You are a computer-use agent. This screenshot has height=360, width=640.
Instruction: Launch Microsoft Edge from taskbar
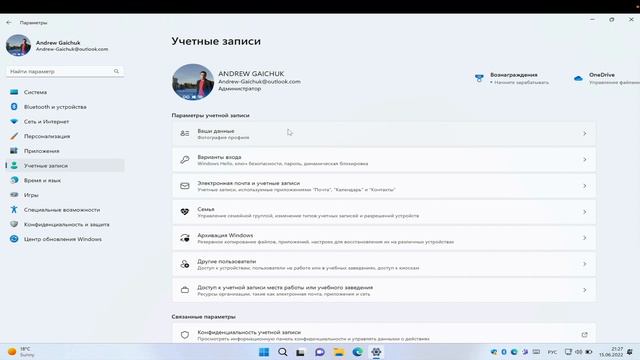(358, 352)
